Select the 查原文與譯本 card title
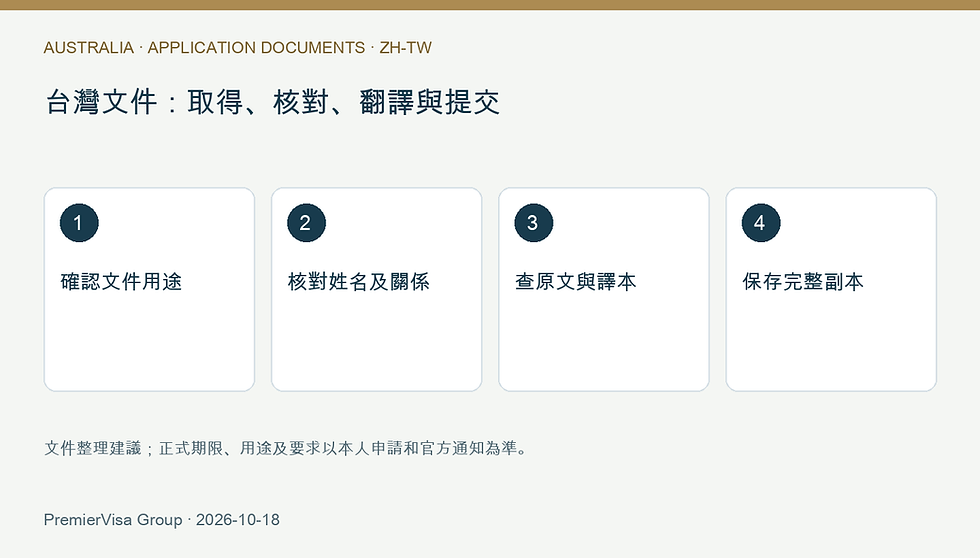The image size is (980, 558). (x=576, y=281)
